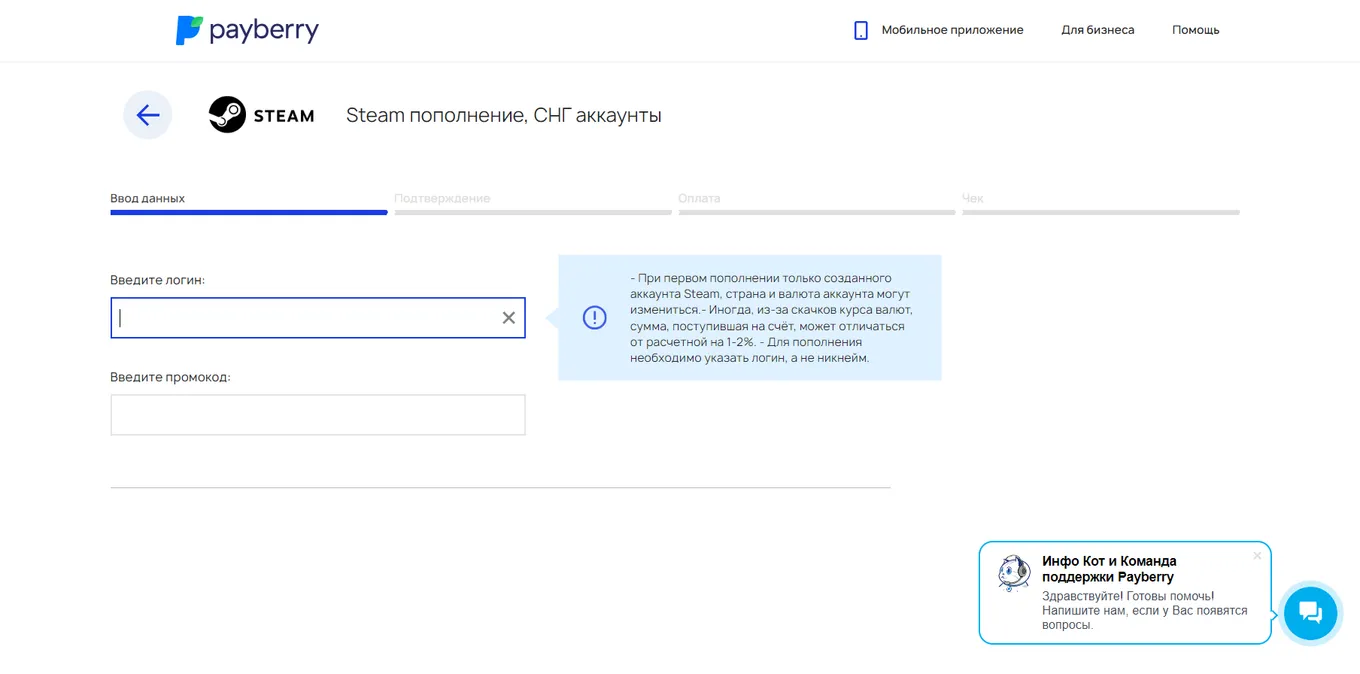Screen dimensions: 1360x674
Task: Click the Введите логин: label
Action: [x=157, y=280]
